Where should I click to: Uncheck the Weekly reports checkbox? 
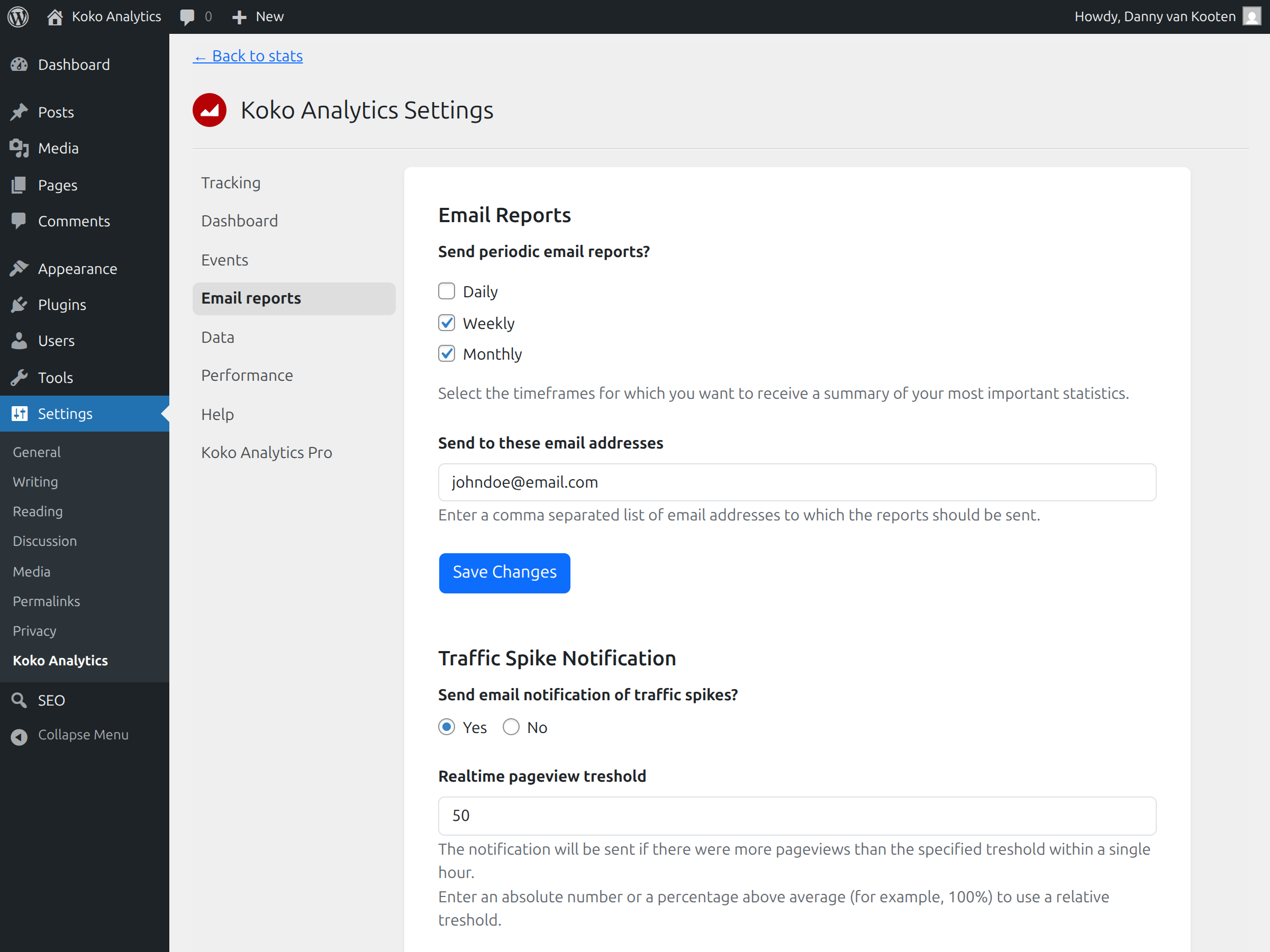447,323
